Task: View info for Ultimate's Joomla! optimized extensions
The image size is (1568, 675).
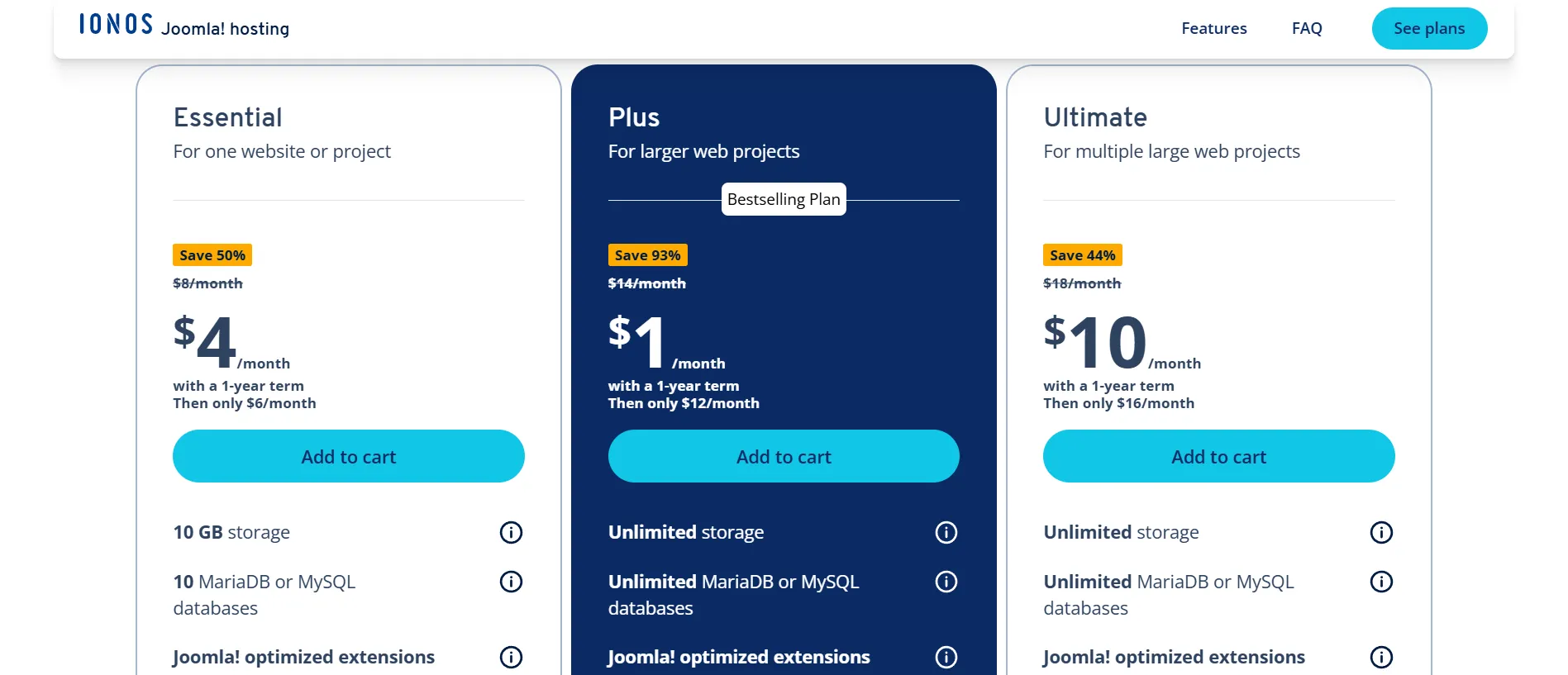Action: (x=1381, y=658)
